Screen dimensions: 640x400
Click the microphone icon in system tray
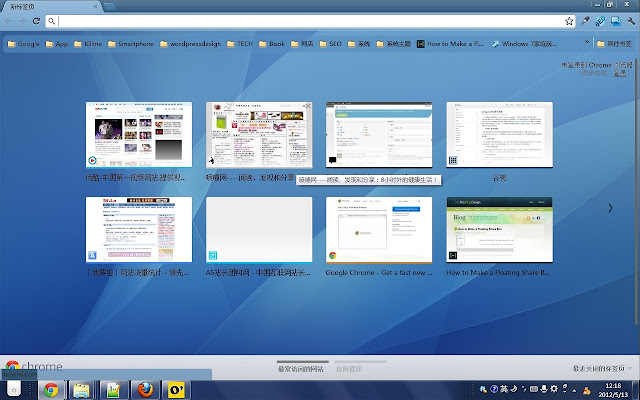pos(544,389)
